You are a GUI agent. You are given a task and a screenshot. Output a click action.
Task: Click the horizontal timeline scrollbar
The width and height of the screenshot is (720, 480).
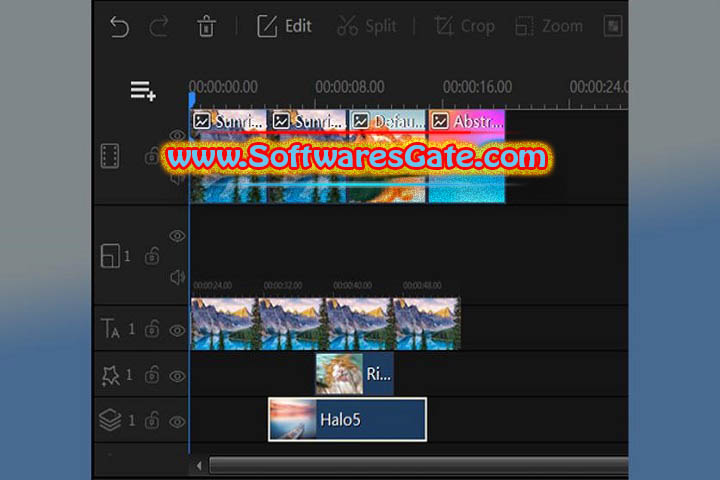coord(418,466)
